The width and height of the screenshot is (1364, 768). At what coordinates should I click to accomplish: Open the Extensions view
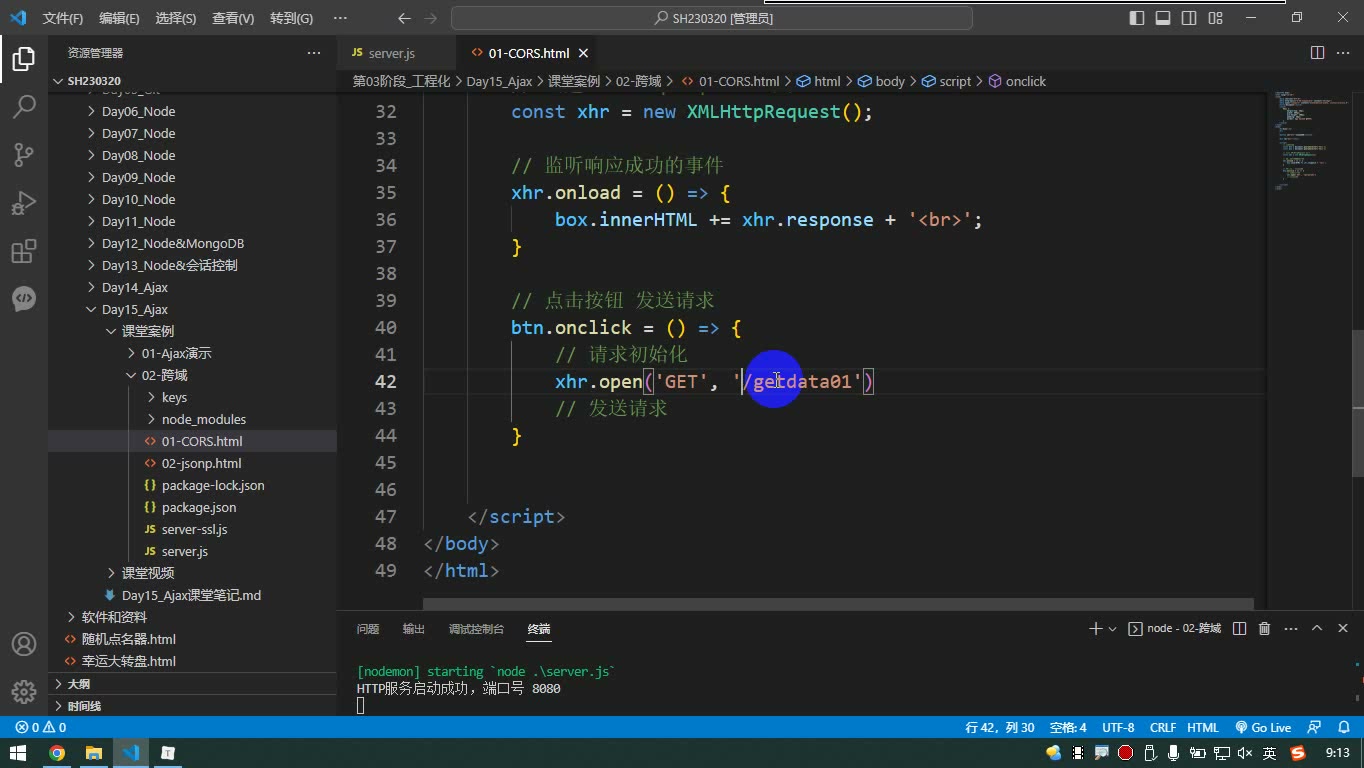point(24,251)
